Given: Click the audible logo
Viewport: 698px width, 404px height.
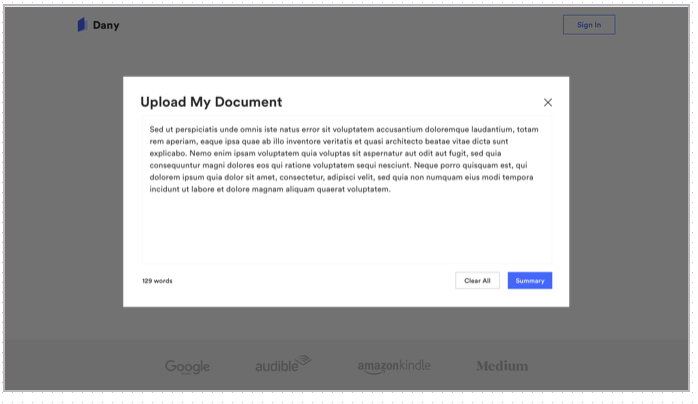Looking at the screenshot, I should (283, 364).
